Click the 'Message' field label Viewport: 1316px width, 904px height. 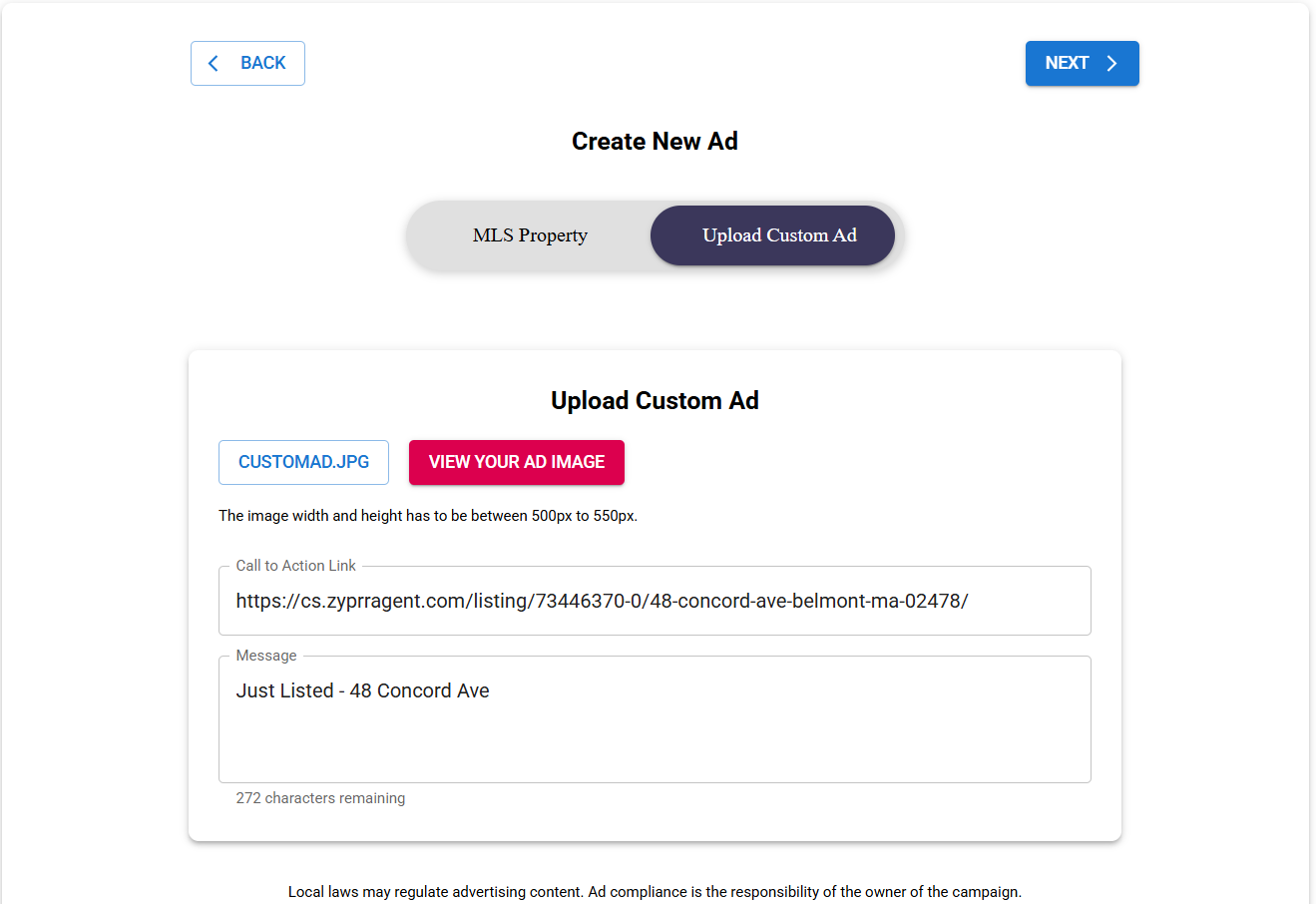[266, 656]
